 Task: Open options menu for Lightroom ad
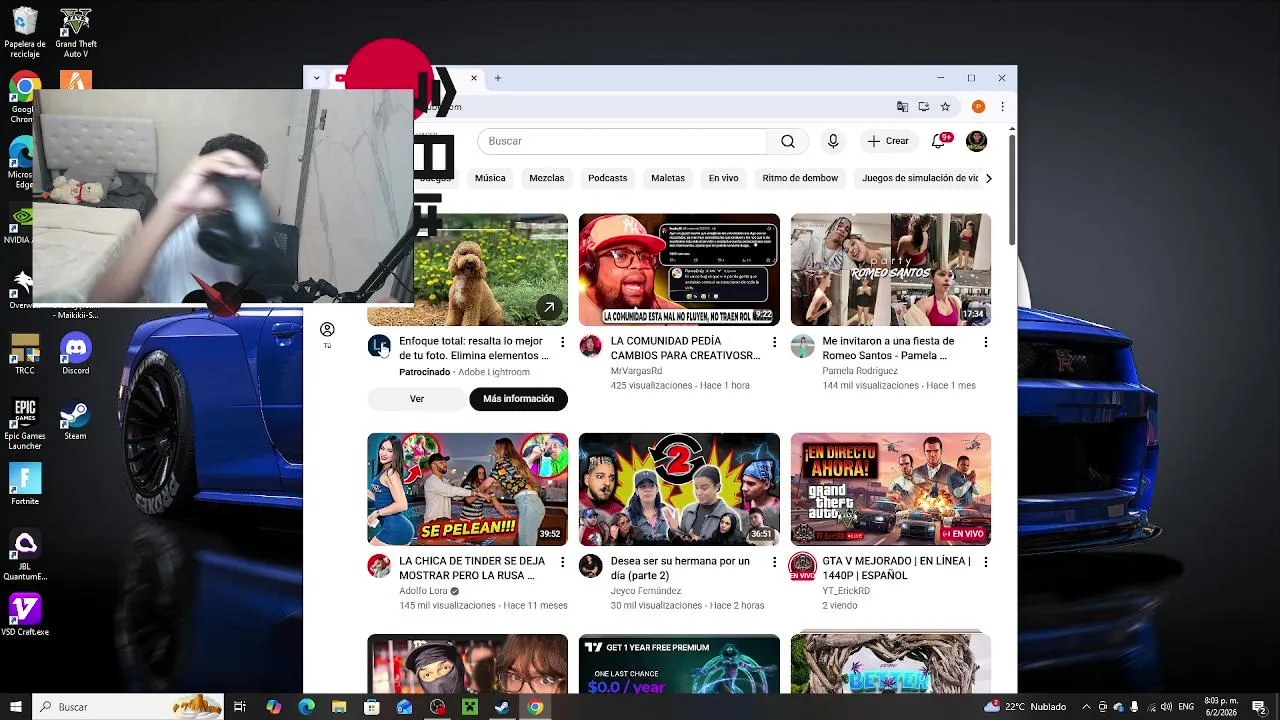[x=562, y=342]
